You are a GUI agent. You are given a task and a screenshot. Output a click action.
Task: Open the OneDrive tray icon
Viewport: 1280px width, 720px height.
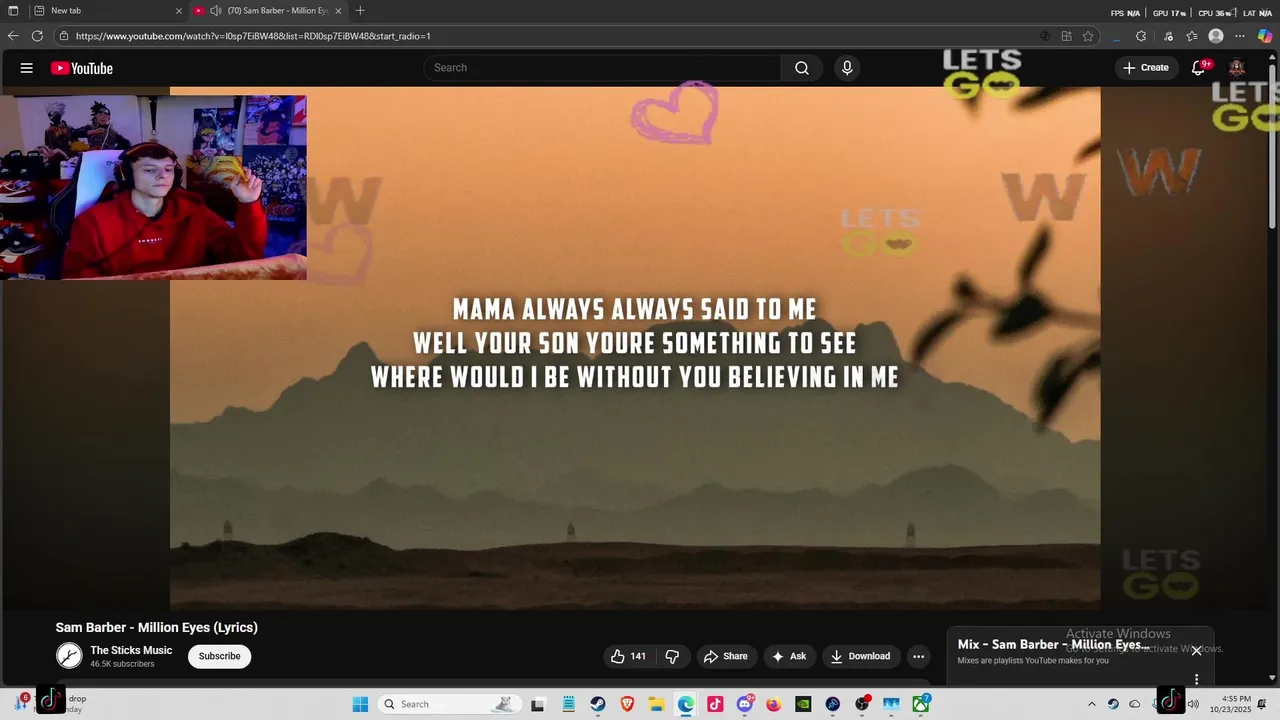pos(1134,704)
